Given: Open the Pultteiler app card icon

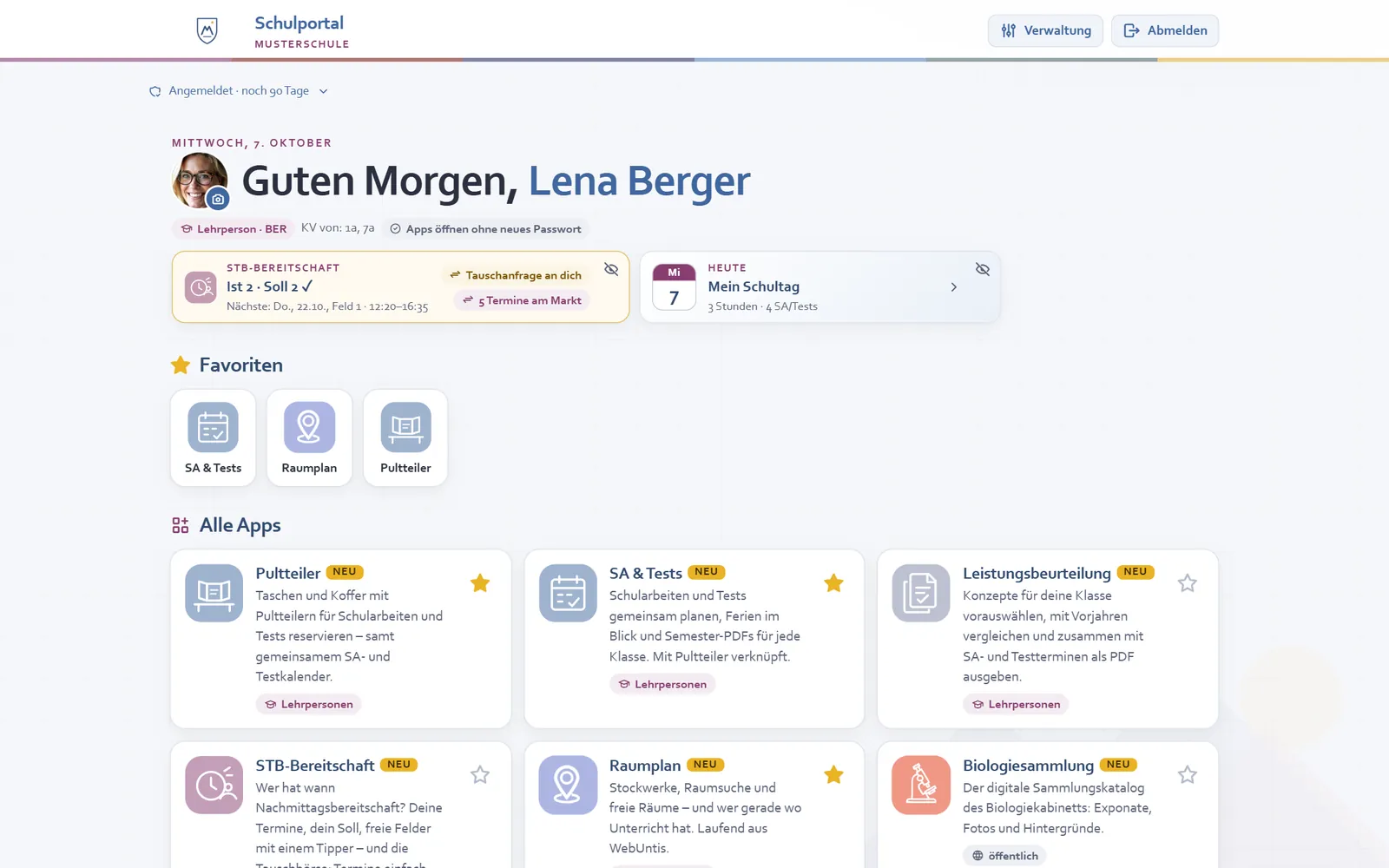Looking at the screenshot, I should (x=214, y=594).
